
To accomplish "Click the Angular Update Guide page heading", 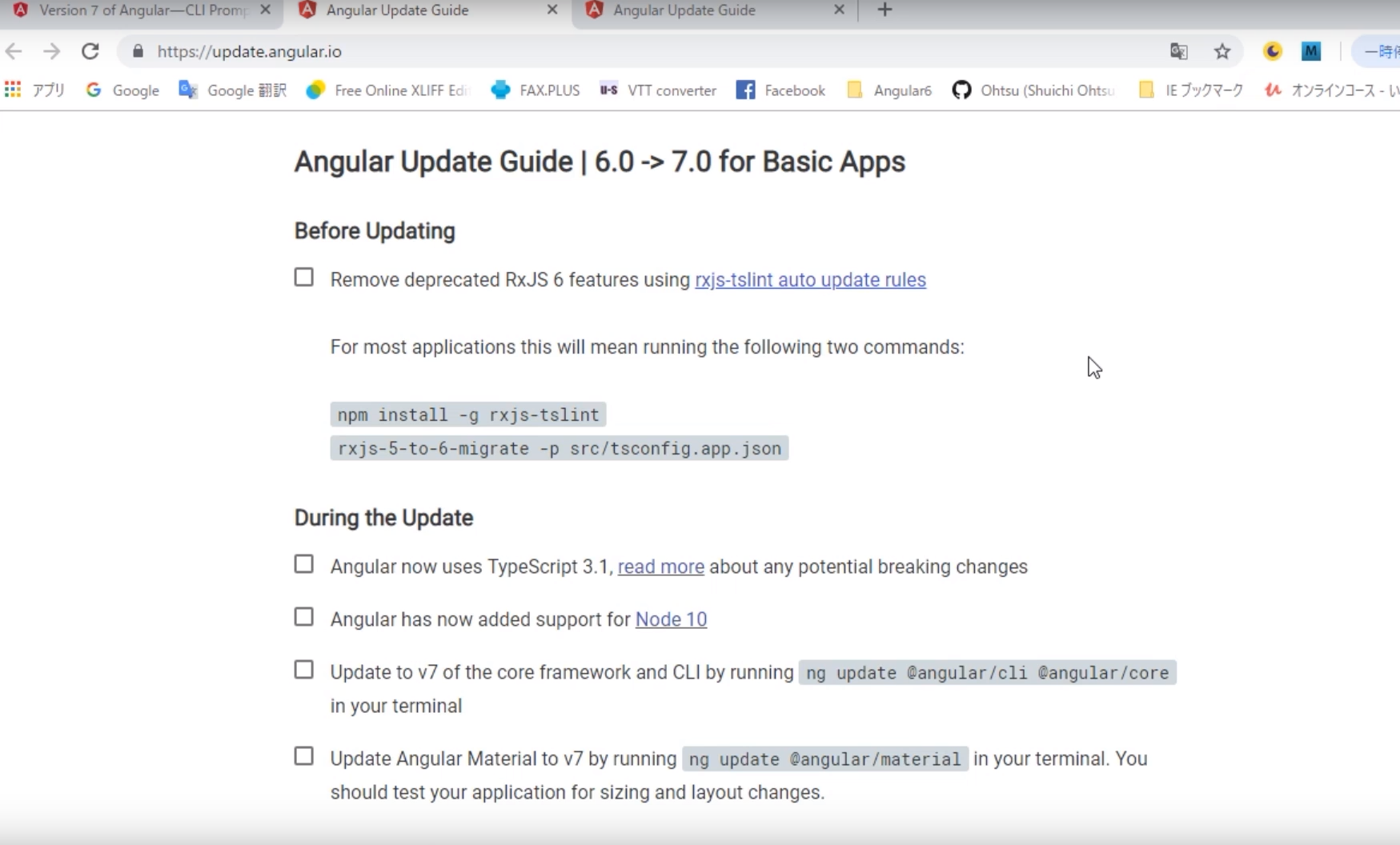I will click(600, 162).
